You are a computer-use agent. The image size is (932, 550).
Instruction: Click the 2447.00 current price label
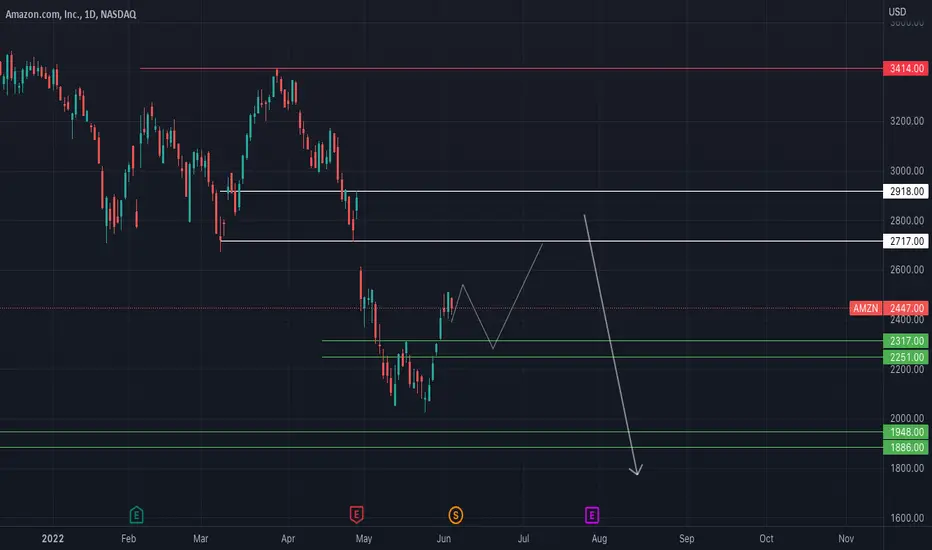click(x=906, y=308)
